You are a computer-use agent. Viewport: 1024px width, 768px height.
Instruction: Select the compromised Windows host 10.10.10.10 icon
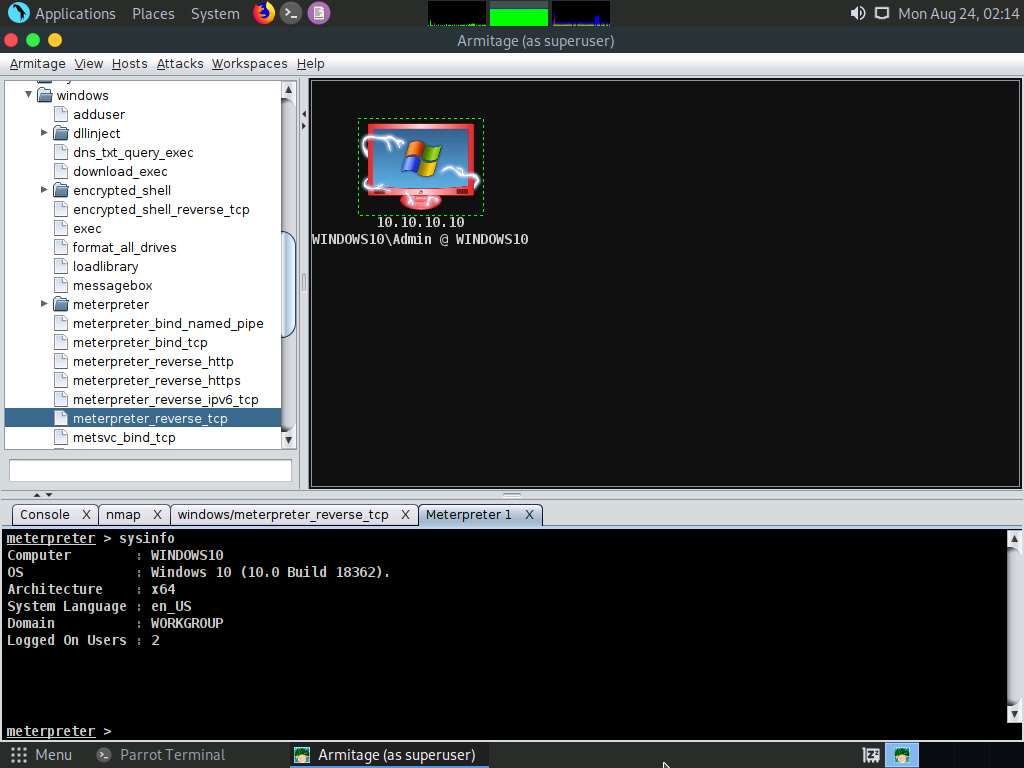(421, 167)
